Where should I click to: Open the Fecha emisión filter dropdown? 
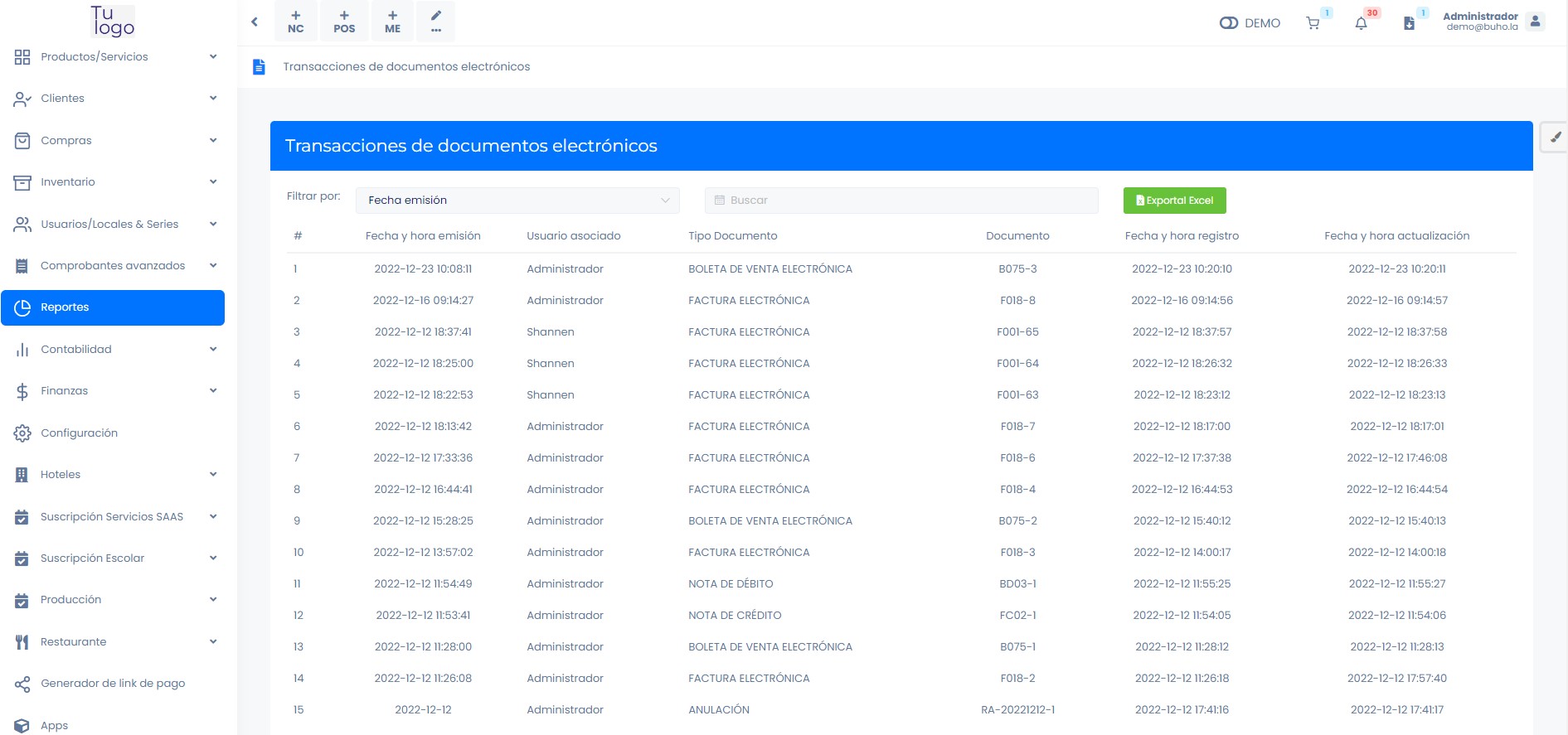click(517, 201)
